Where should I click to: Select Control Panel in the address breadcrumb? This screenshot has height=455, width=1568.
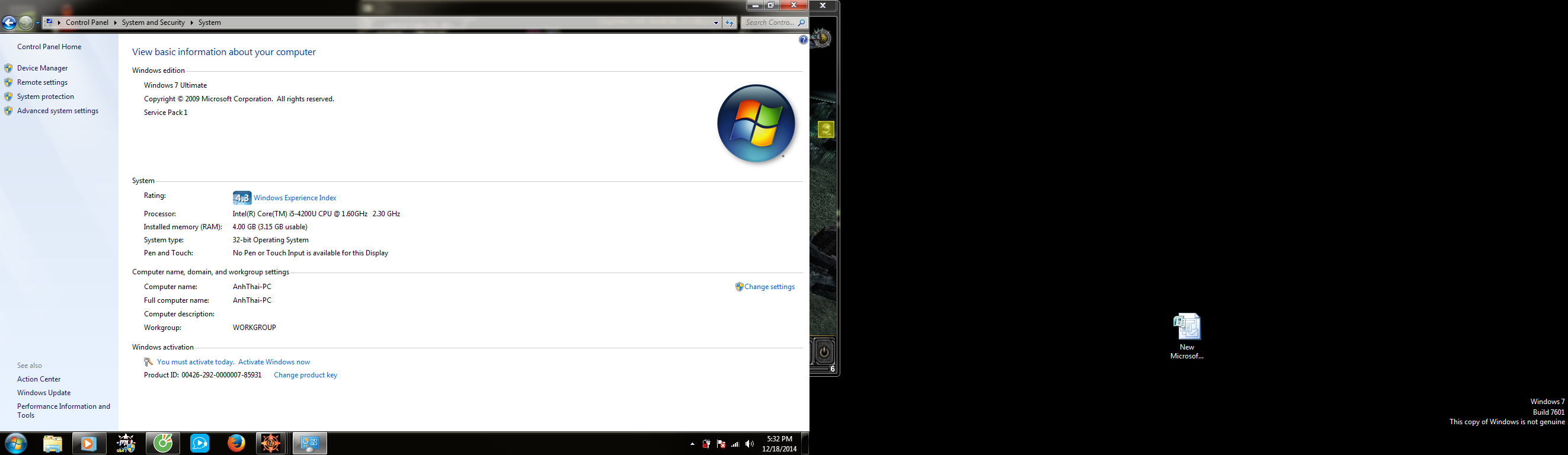[x=87, y=23]
